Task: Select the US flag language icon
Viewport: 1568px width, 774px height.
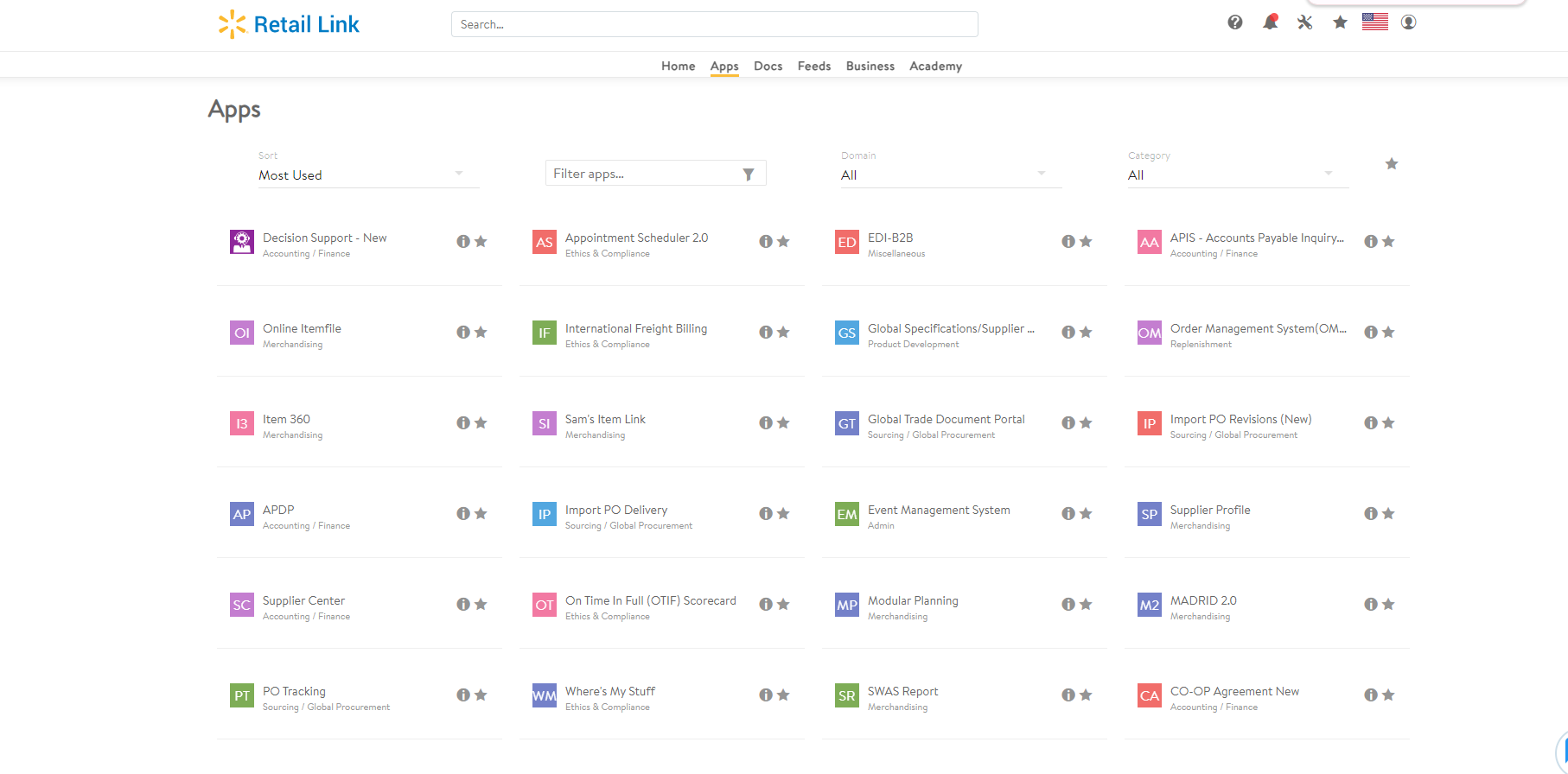Action: [1374, 22]
